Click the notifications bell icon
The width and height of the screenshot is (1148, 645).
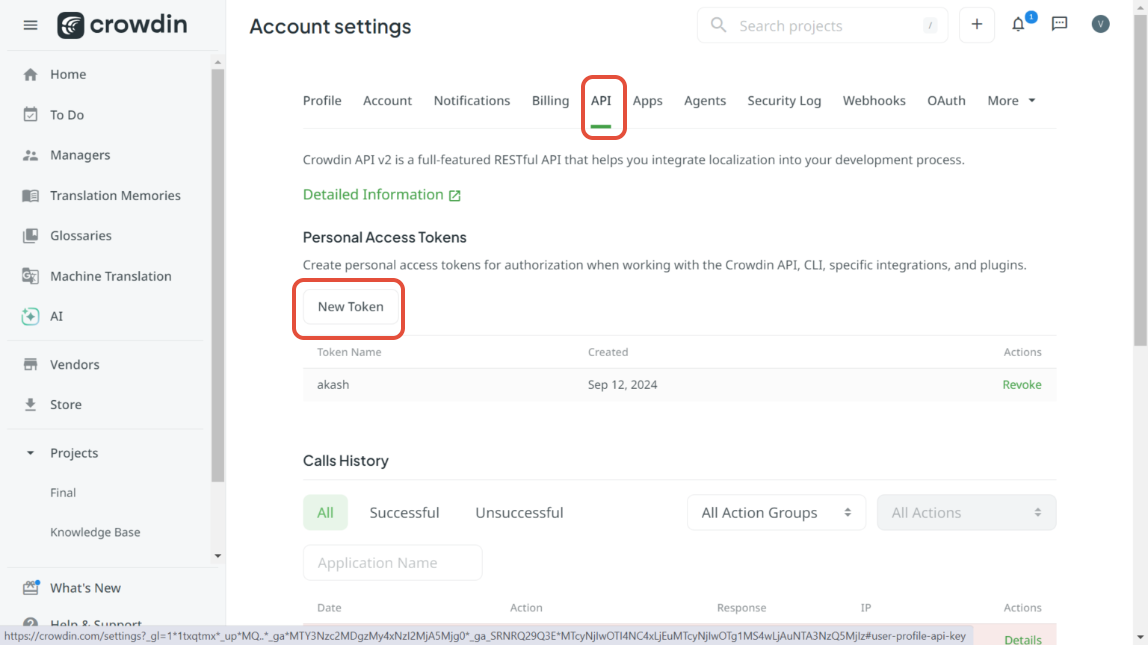pos(1018,25)
